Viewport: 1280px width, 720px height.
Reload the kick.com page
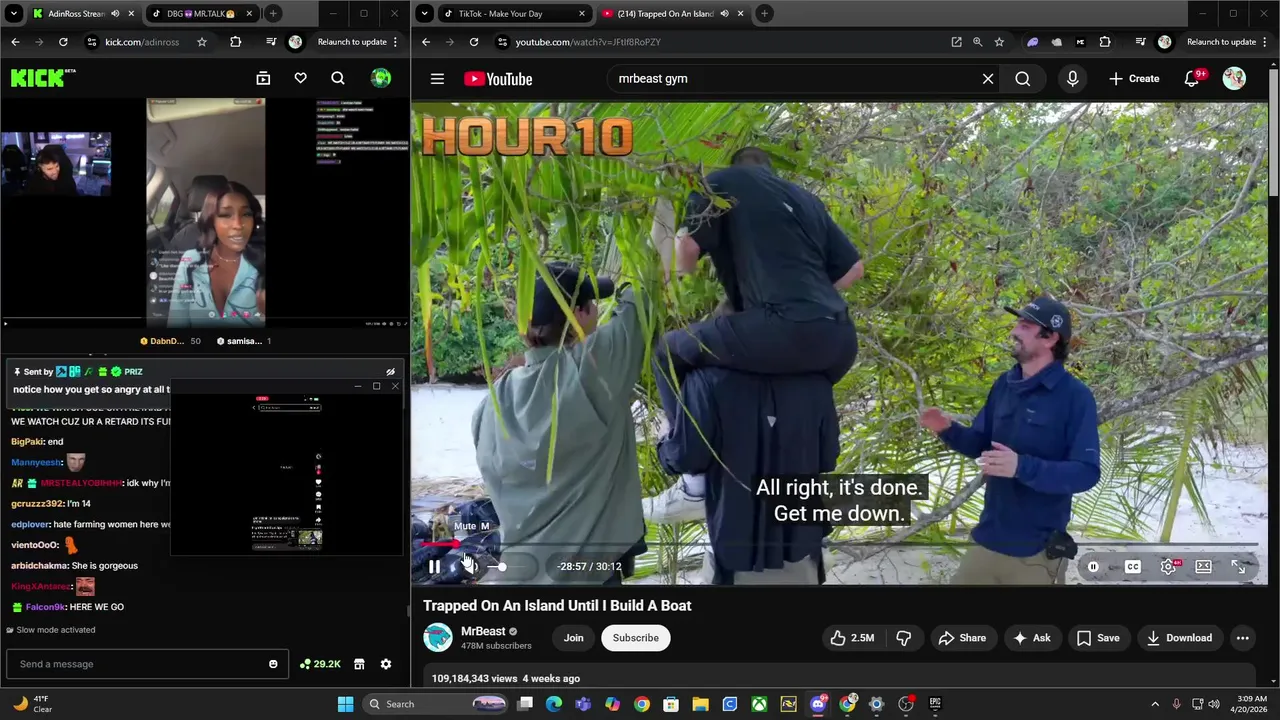click(x=63, y=42)
